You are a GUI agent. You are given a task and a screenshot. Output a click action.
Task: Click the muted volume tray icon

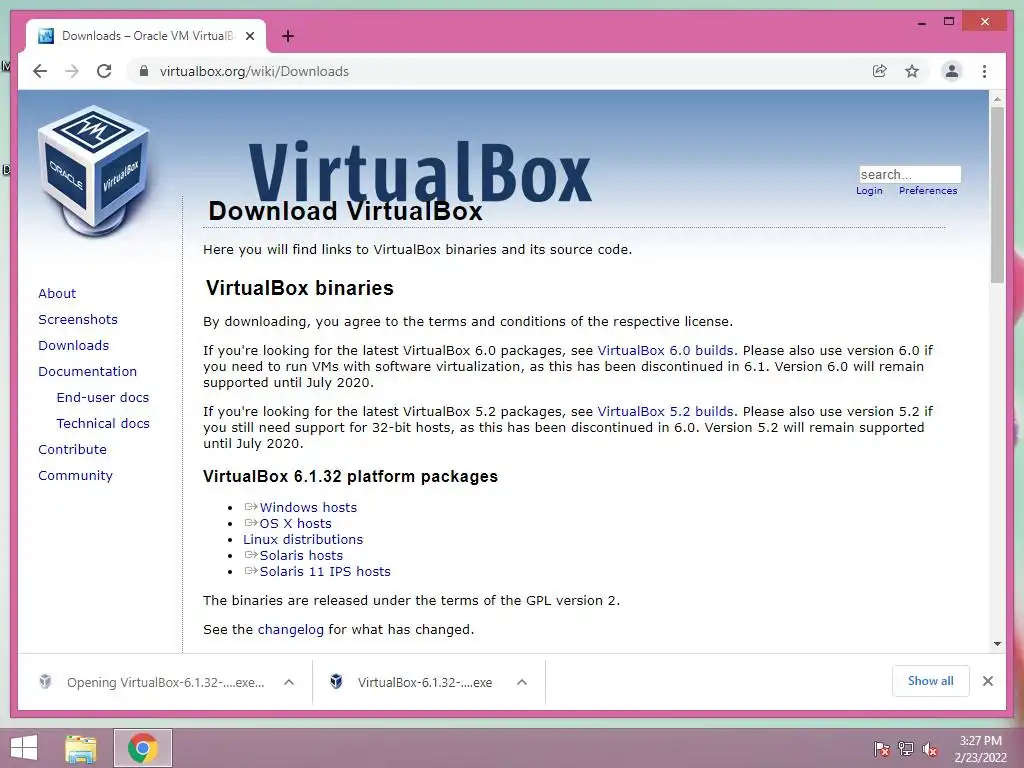(930, 749)
